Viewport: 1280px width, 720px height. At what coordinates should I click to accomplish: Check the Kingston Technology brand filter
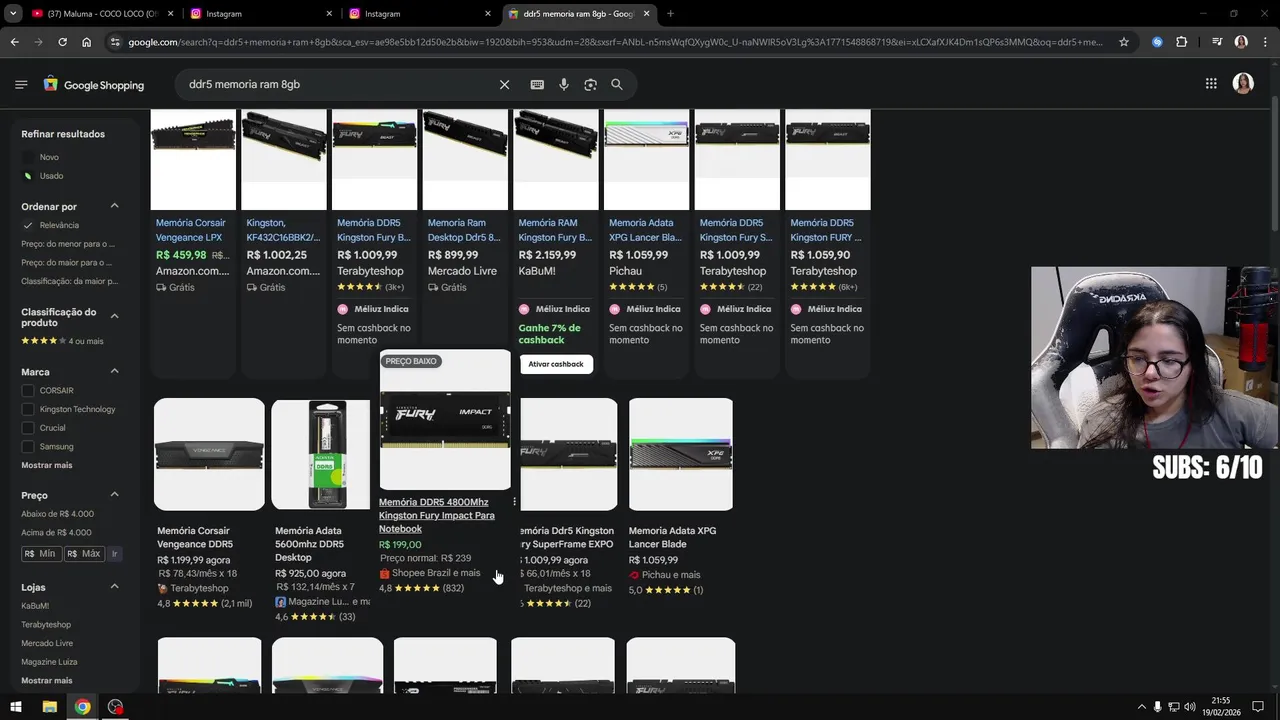(28, 409)
